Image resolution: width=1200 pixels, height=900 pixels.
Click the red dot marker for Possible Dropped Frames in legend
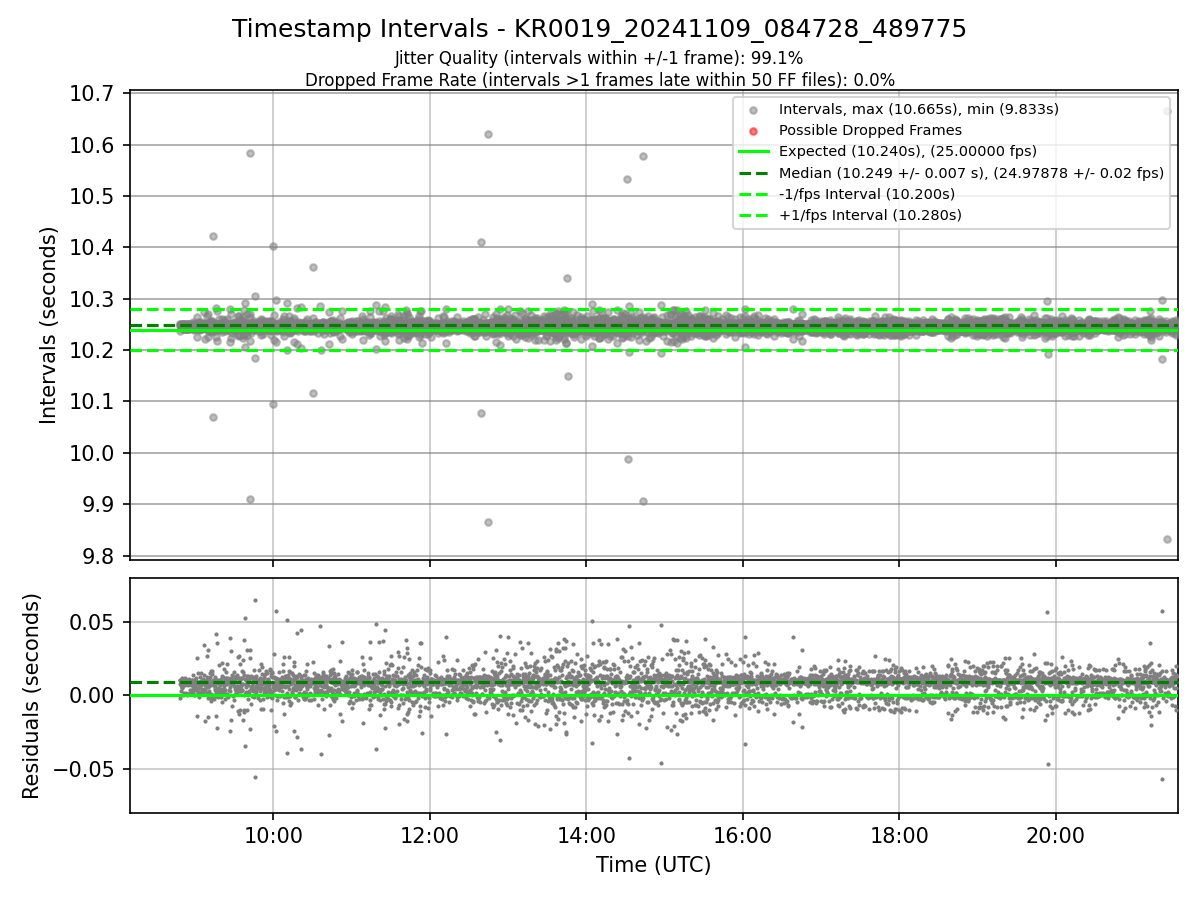754,131
